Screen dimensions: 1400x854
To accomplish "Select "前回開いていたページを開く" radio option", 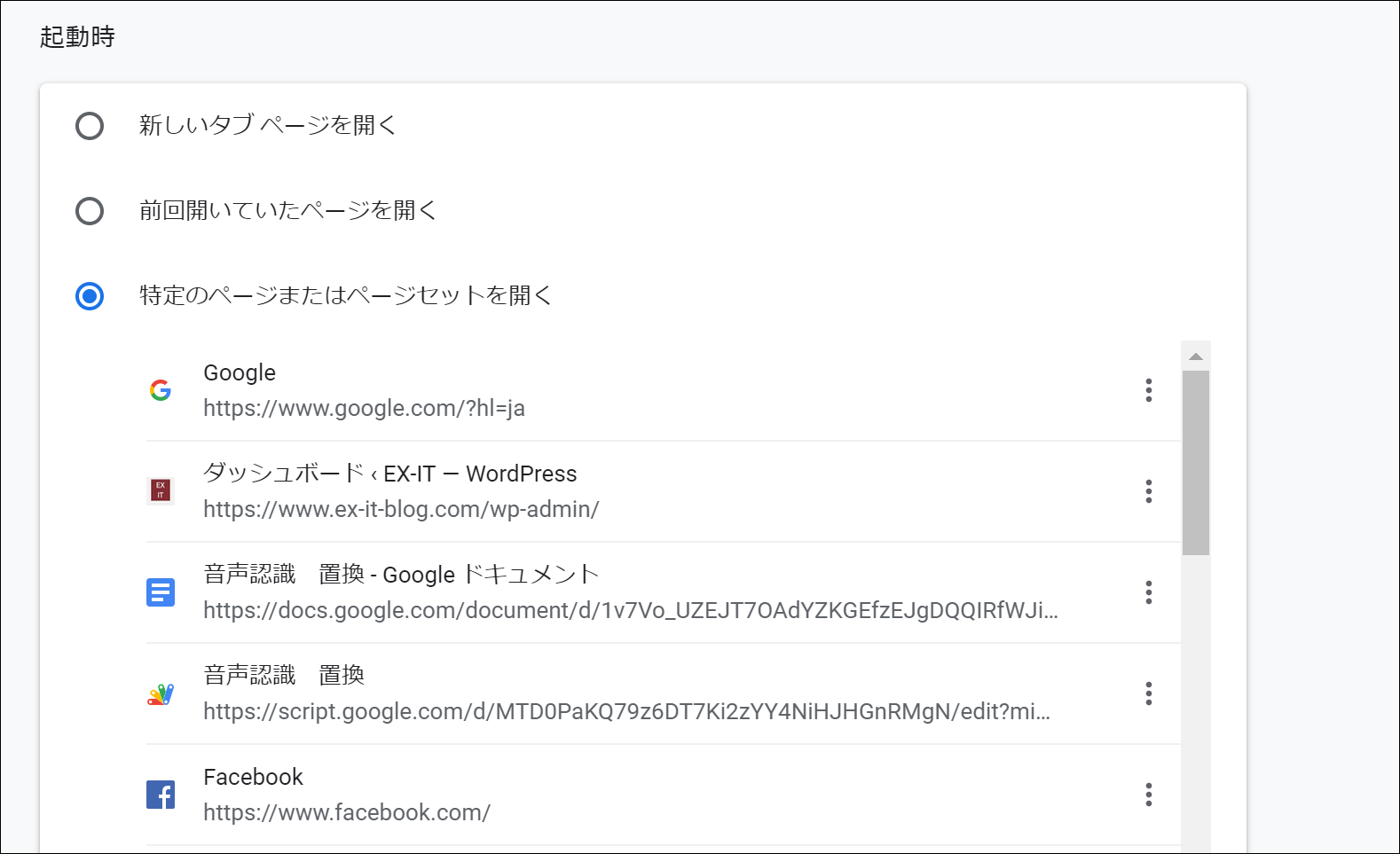I will (90, 211).
